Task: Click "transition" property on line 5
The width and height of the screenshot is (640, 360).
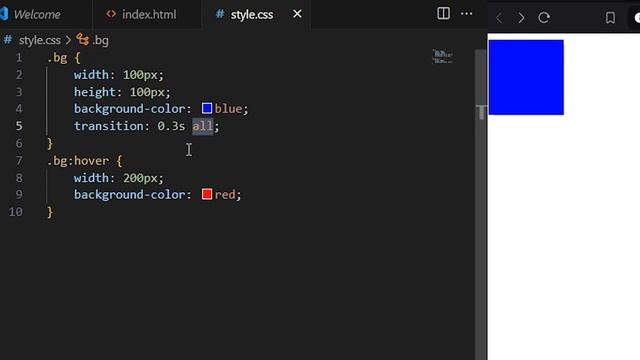Action: 108,126
